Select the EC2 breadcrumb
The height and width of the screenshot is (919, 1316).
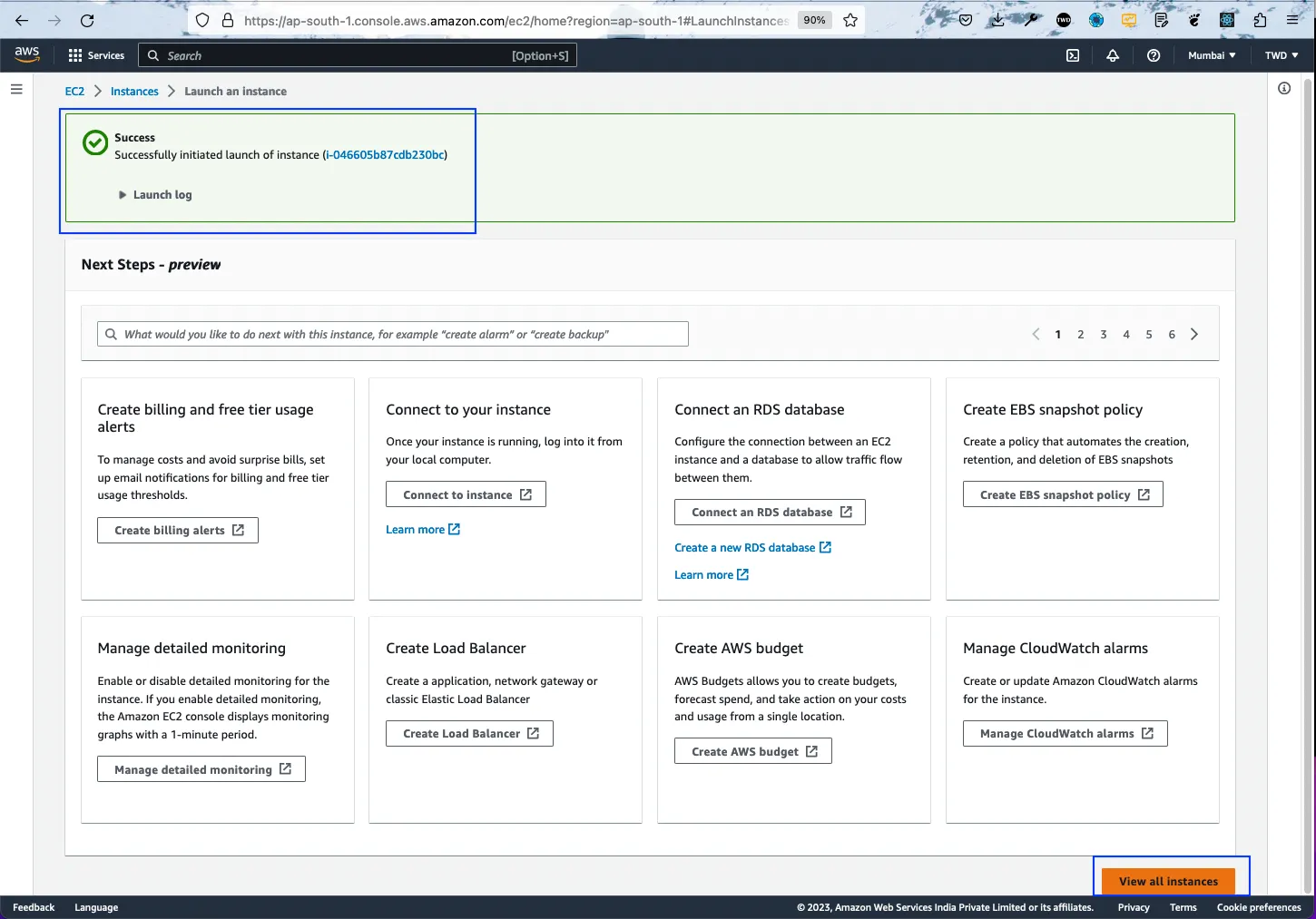(x=74, y=92)
